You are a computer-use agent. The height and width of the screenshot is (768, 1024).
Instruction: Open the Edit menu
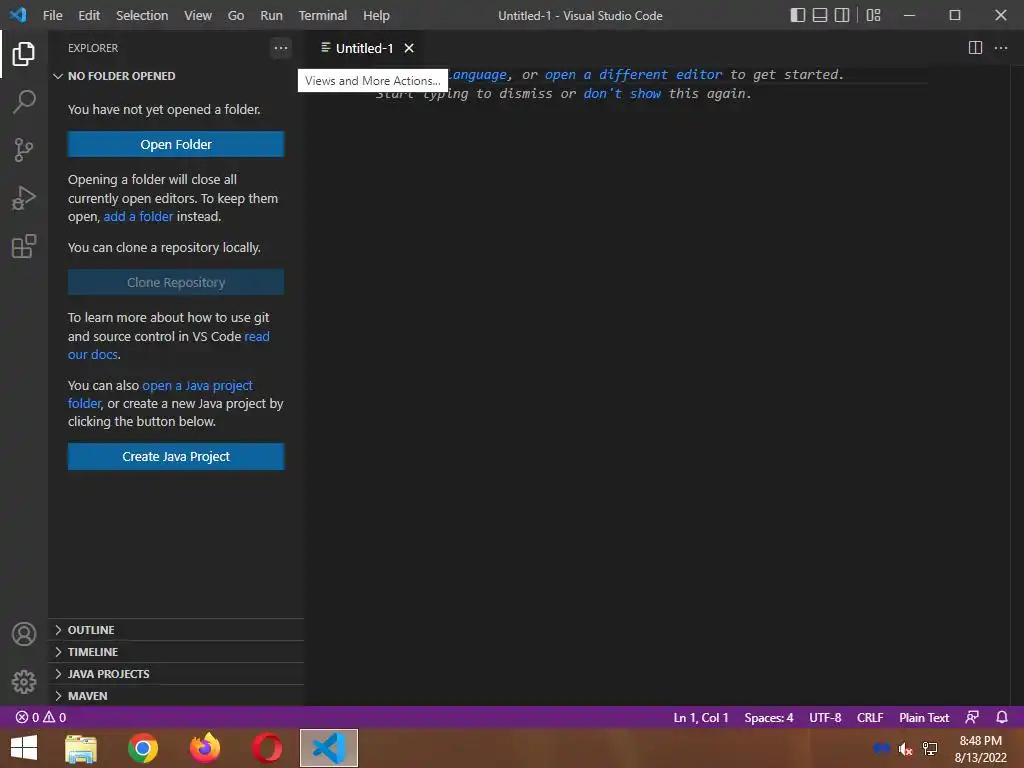pos(89,15)
